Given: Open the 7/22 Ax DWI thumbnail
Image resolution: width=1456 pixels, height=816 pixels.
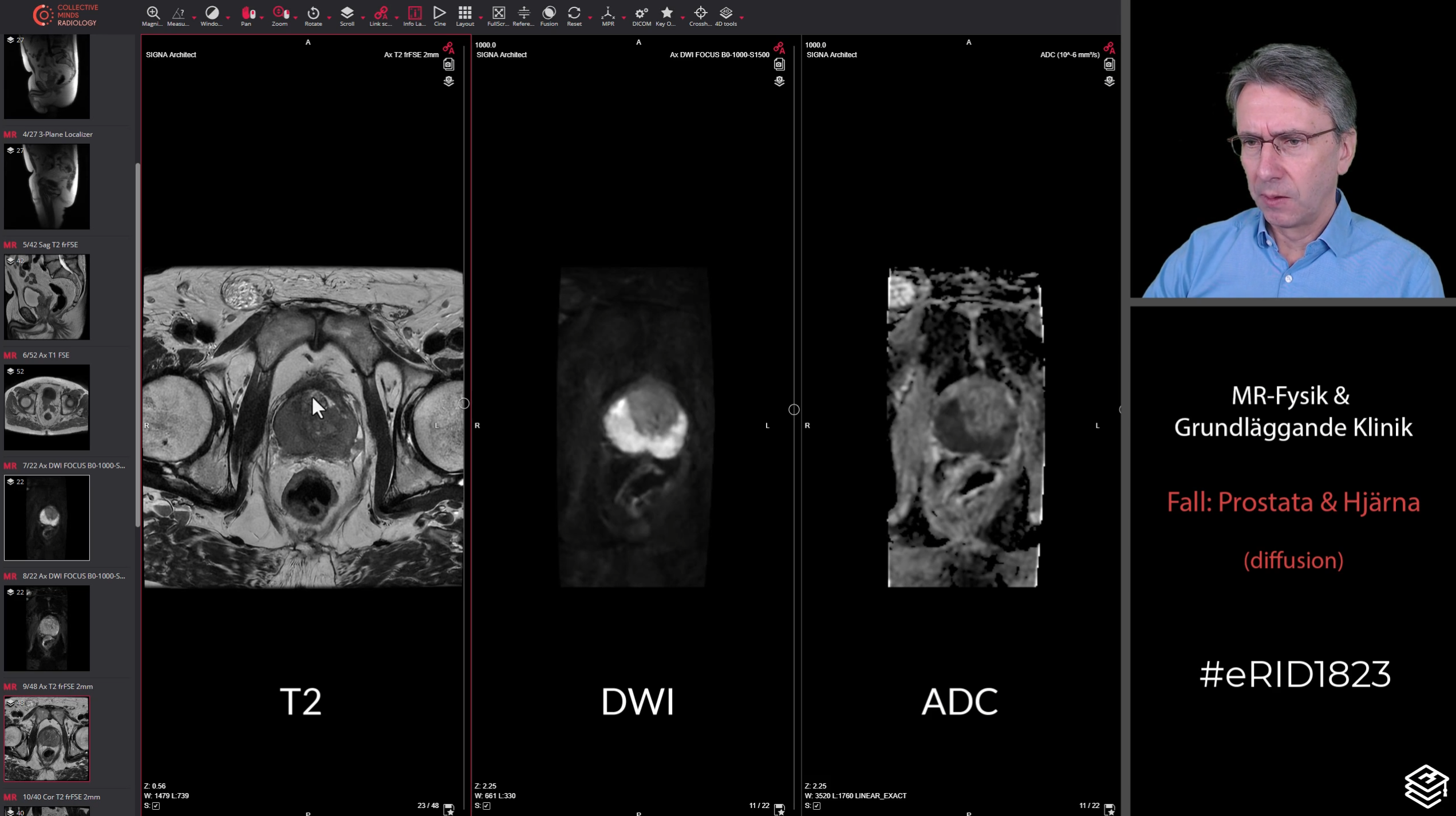Looking at the screenshot, I should tap(47, 518).
